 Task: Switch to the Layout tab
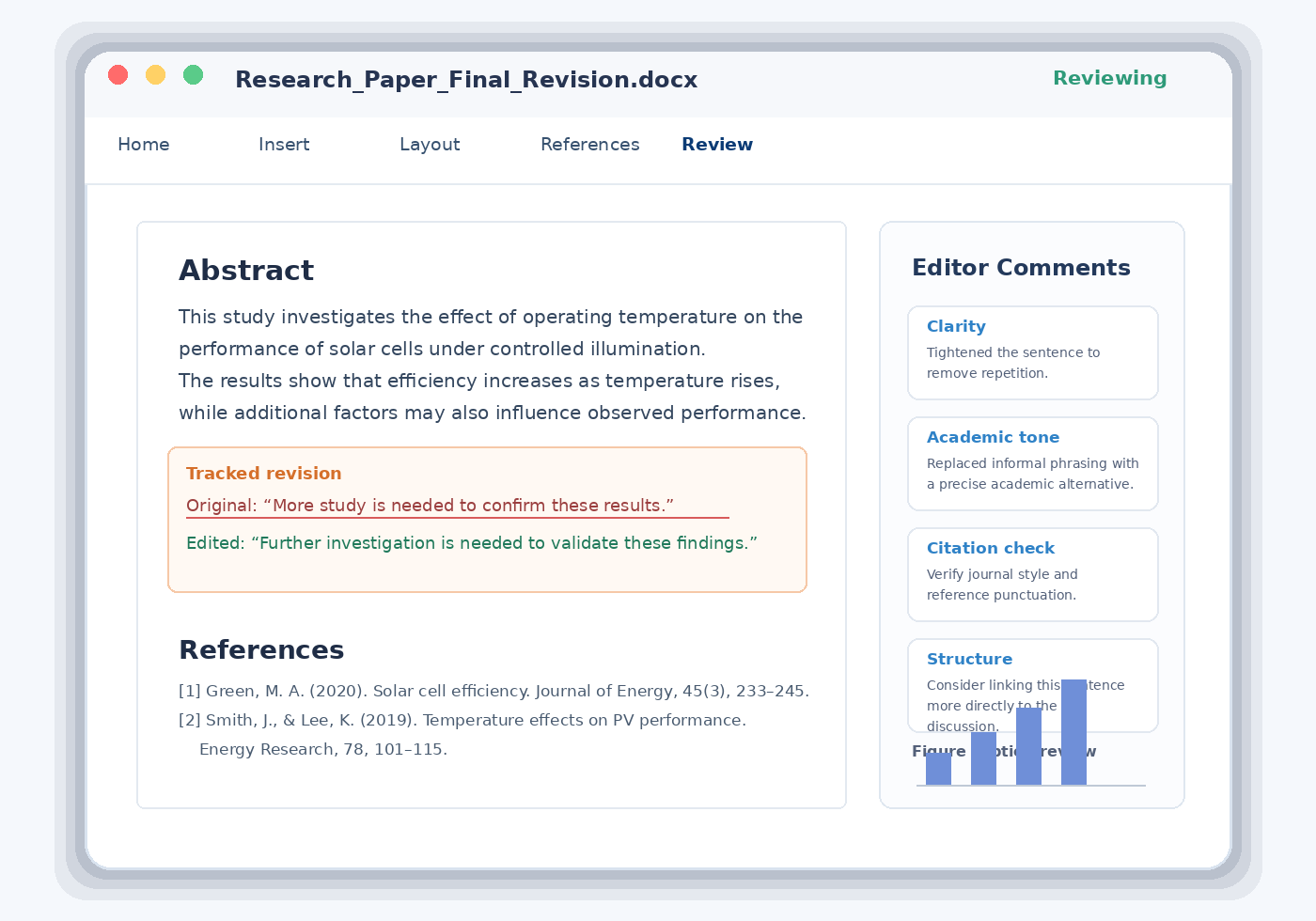430,145
